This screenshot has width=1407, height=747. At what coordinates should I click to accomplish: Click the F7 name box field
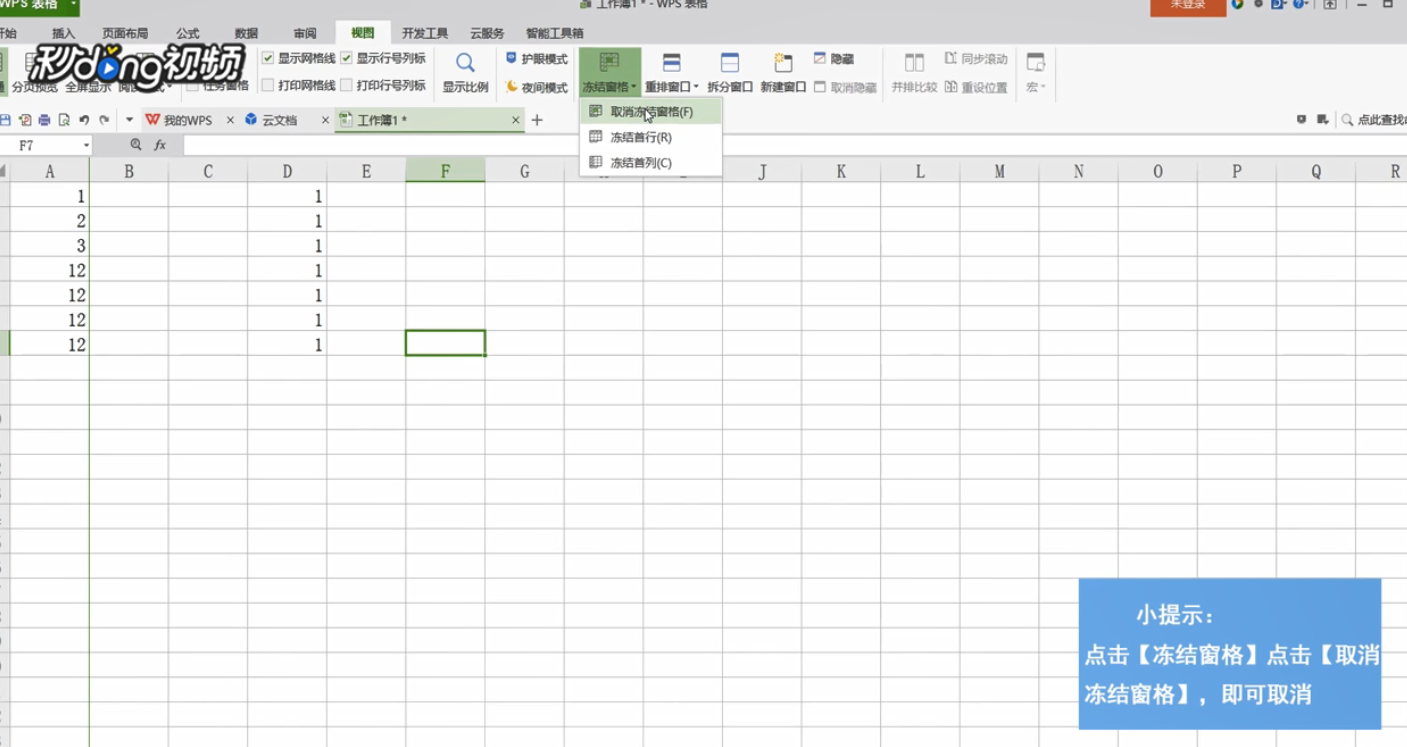41,146
